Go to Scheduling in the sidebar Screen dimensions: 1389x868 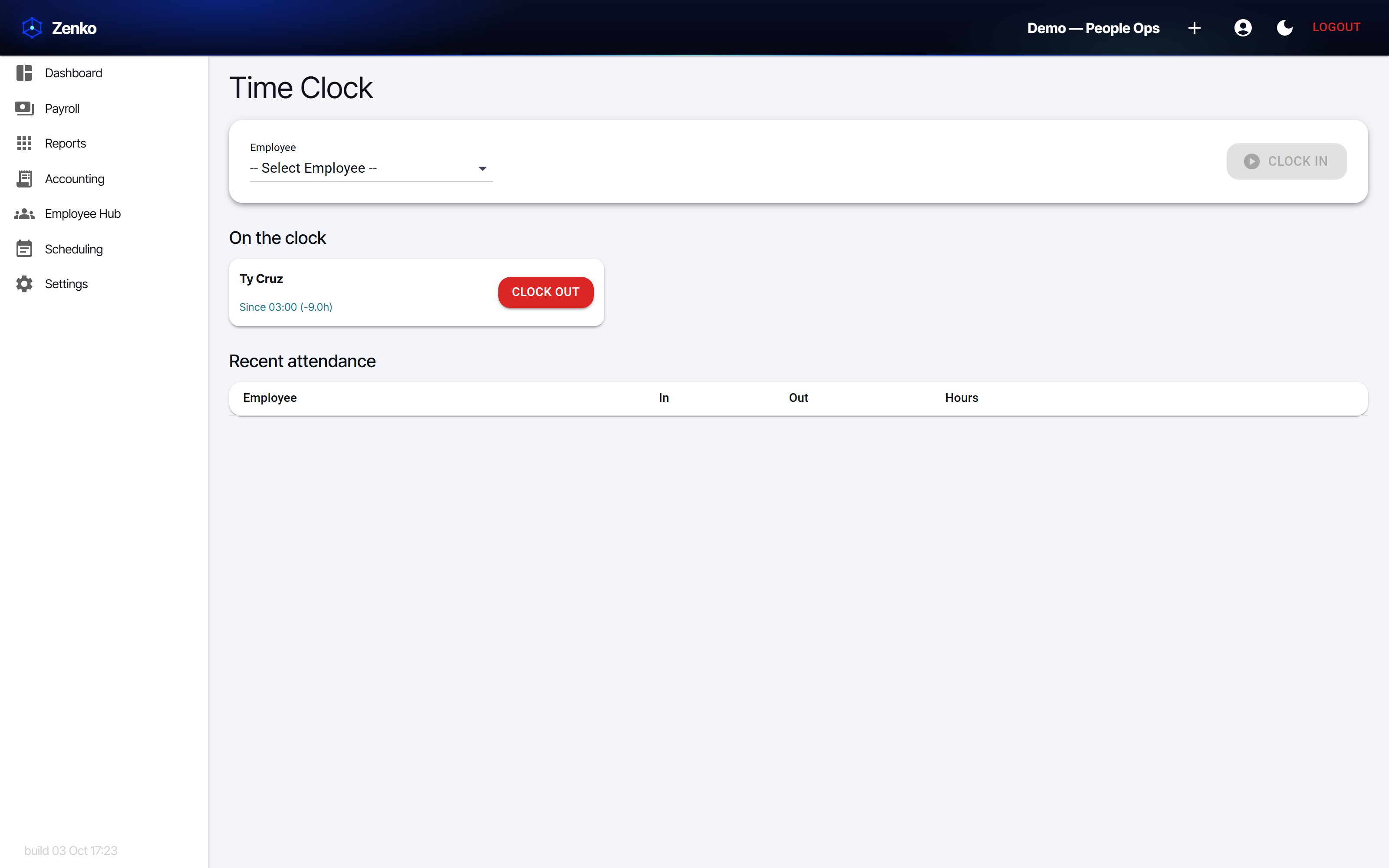click(104, 249)
